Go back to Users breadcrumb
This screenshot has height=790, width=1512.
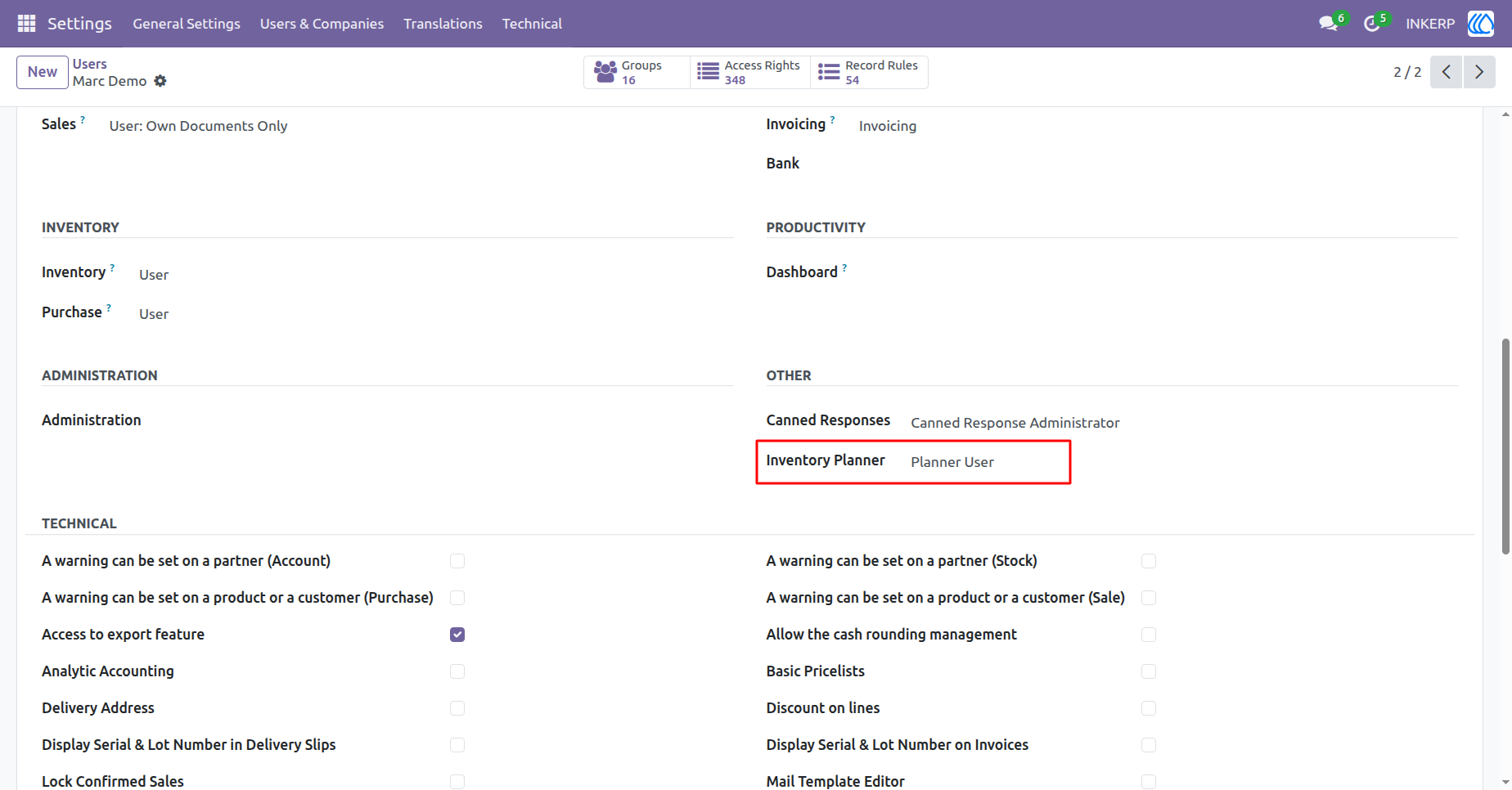pyautogui.click(x=90, y=64)
